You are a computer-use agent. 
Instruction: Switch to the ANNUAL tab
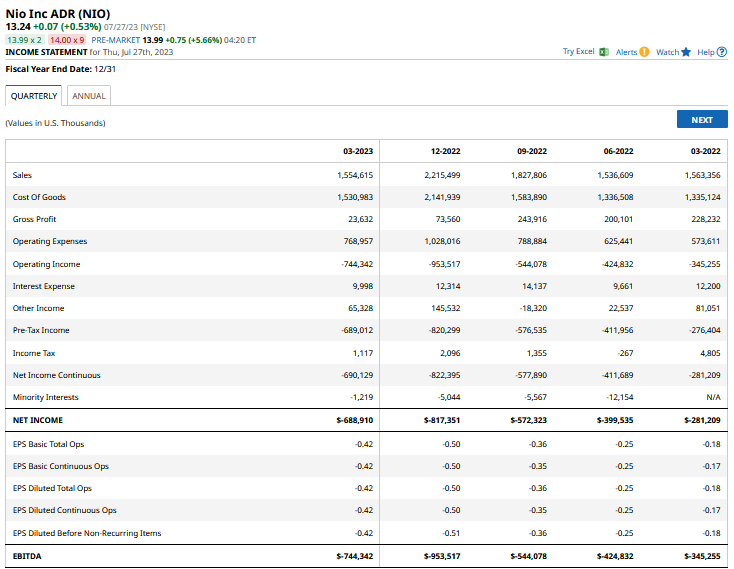(x=89, y=96)
